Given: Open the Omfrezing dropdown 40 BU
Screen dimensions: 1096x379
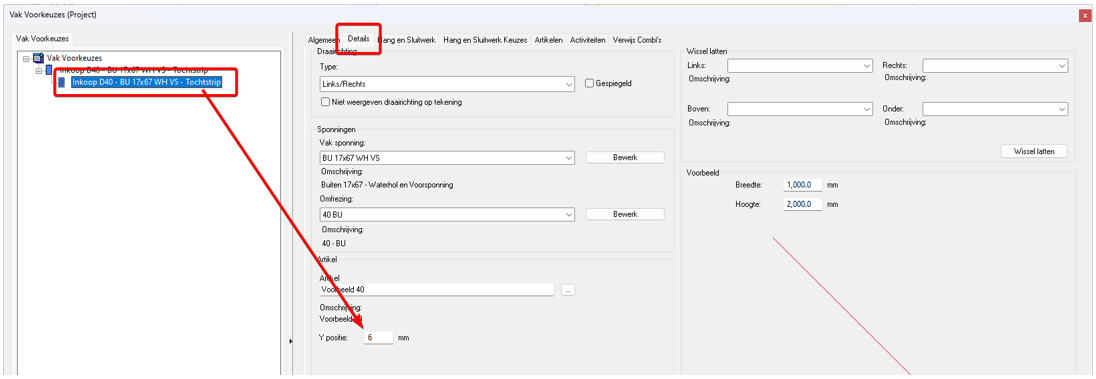Looking at the screenshot, I should coord(447,214).
